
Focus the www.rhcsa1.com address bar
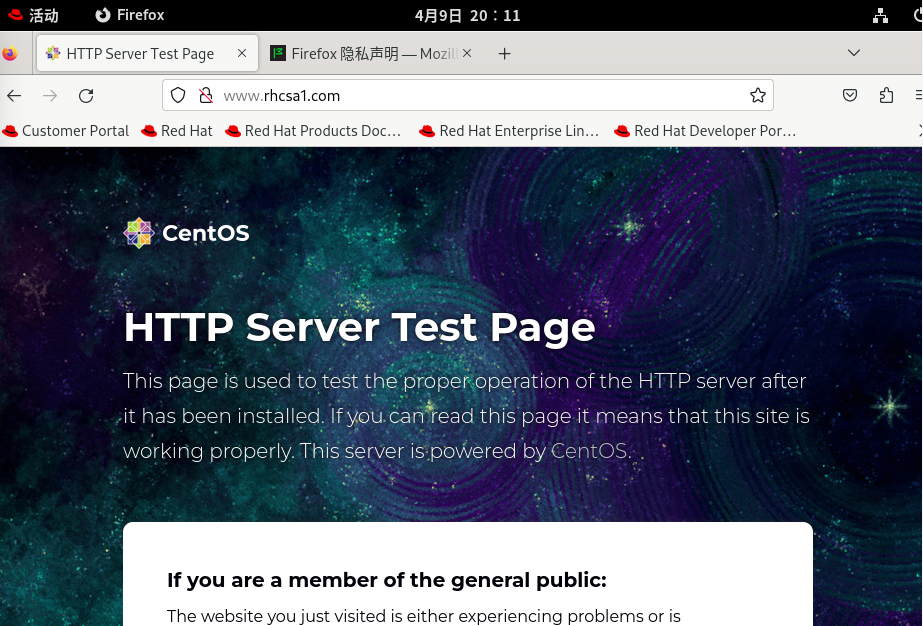(x=468, y=95)
